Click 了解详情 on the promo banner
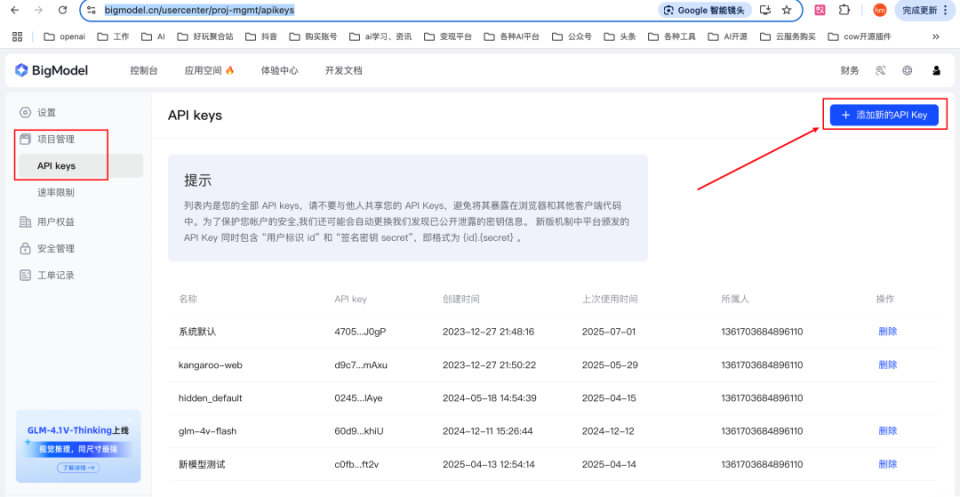 78,468
